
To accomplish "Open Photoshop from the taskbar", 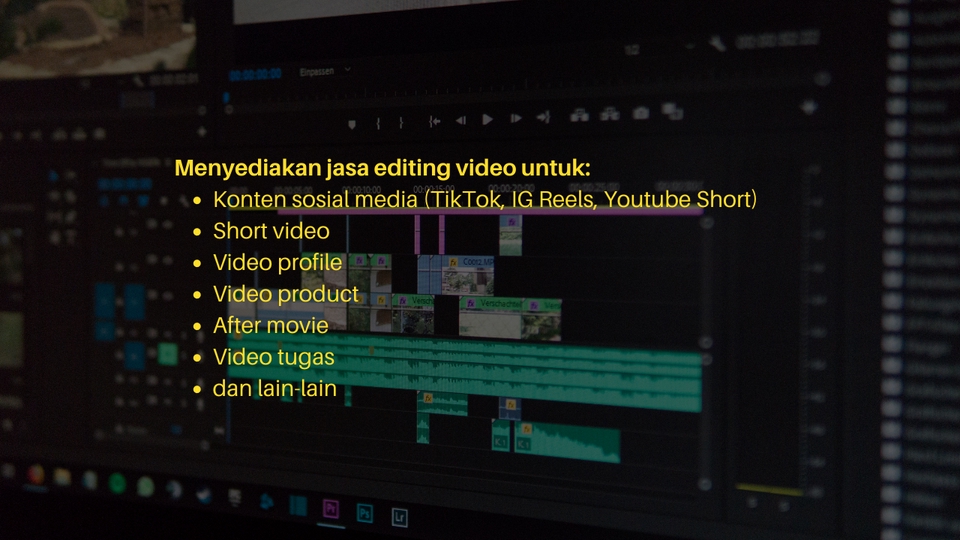I will [365, 512].
